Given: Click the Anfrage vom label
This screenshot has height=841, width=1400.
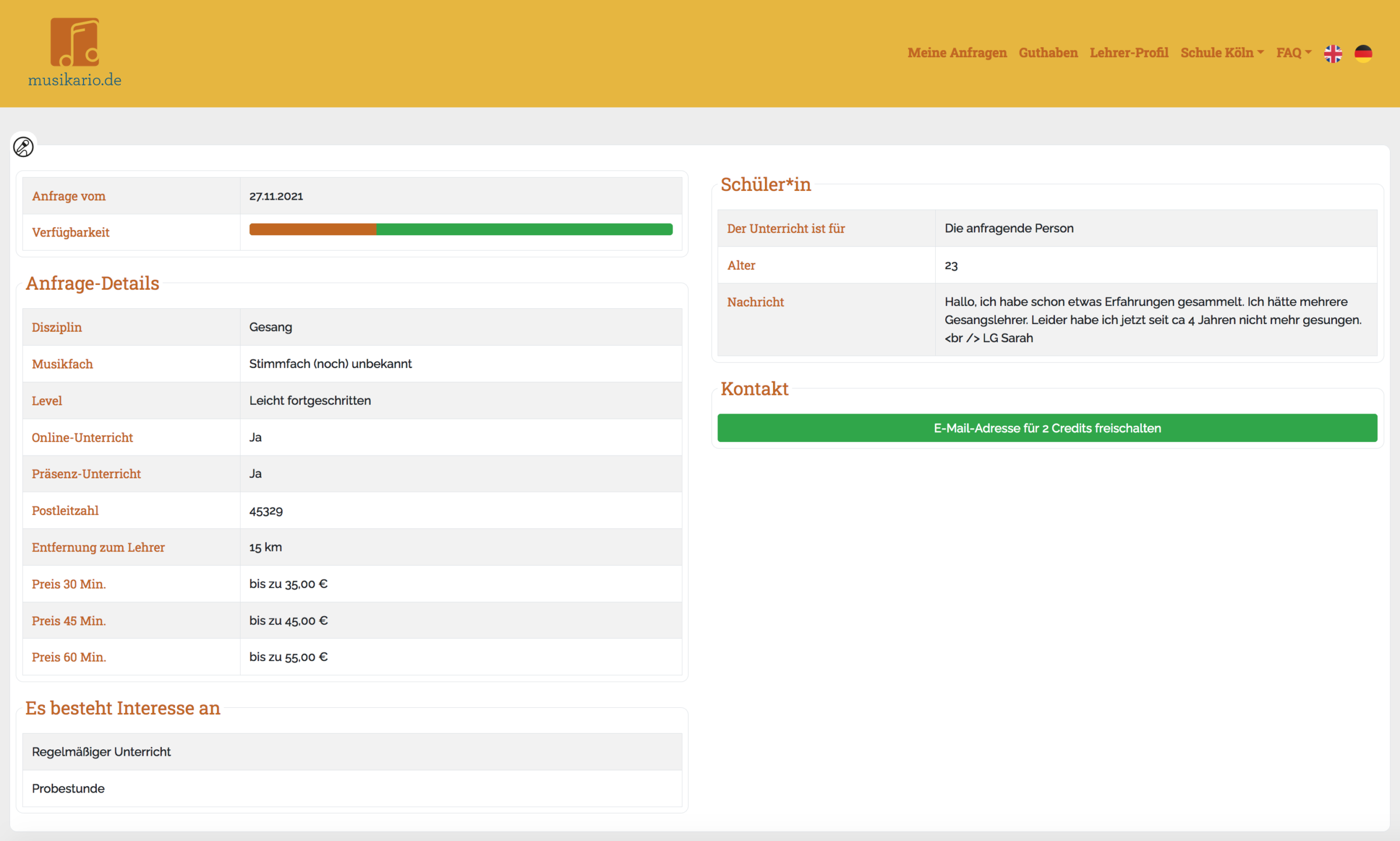Looking at the screenshot, I should tap(69, 196).
